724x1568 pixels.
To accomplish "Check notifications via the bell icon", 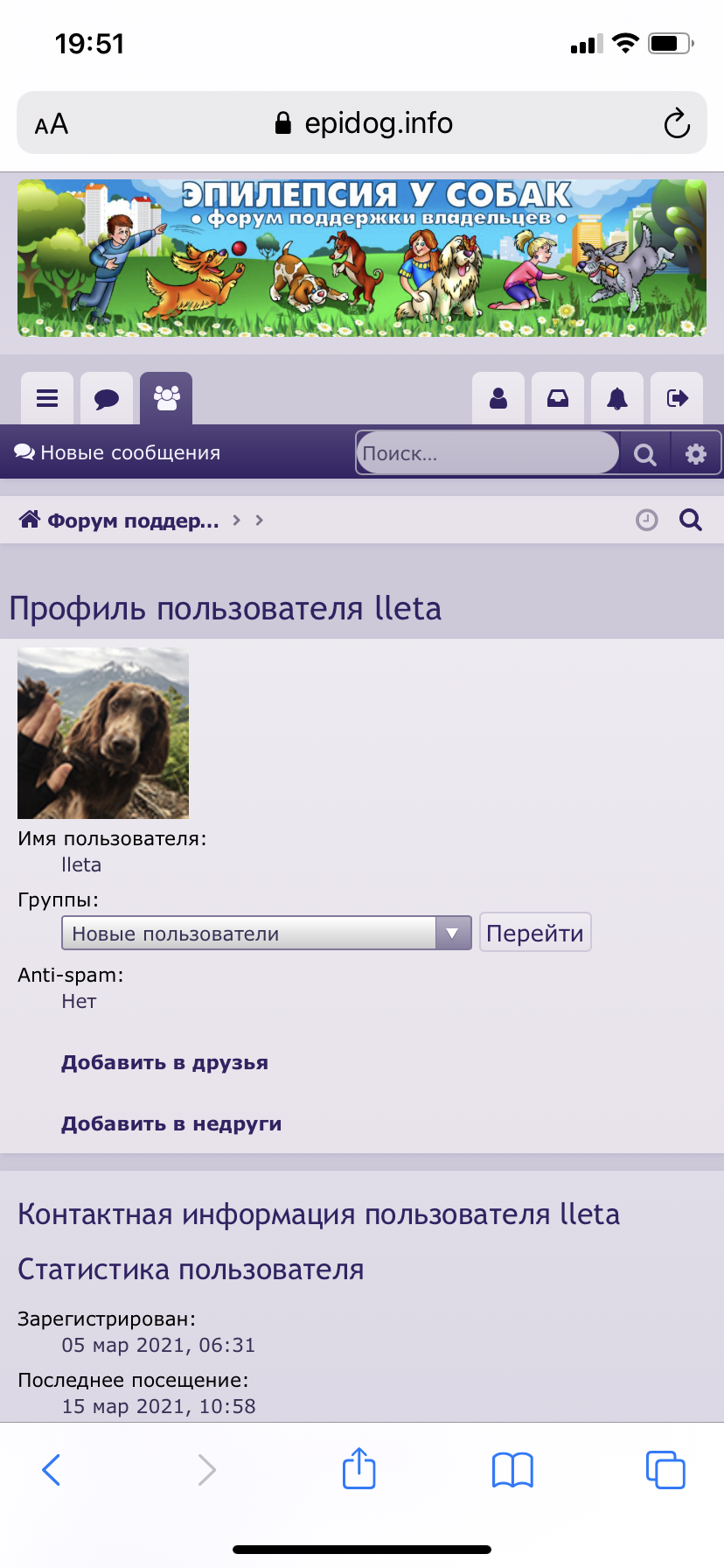I will pos(617,399).
